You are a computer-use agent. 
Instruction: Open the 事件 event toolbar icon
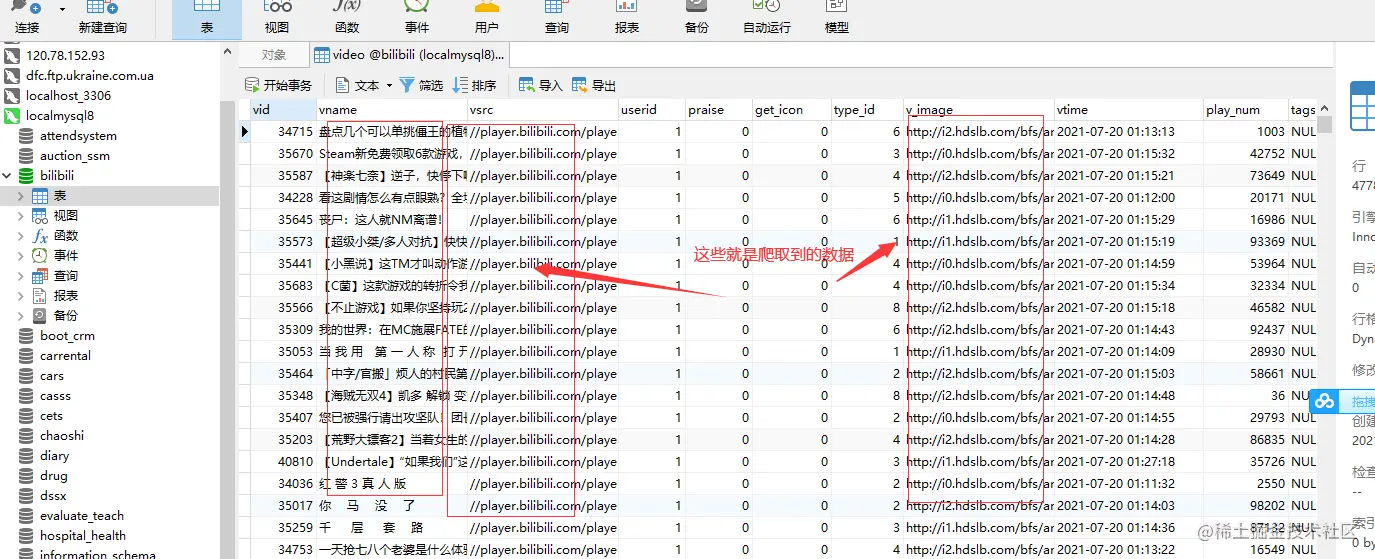(x=417, y=18)
